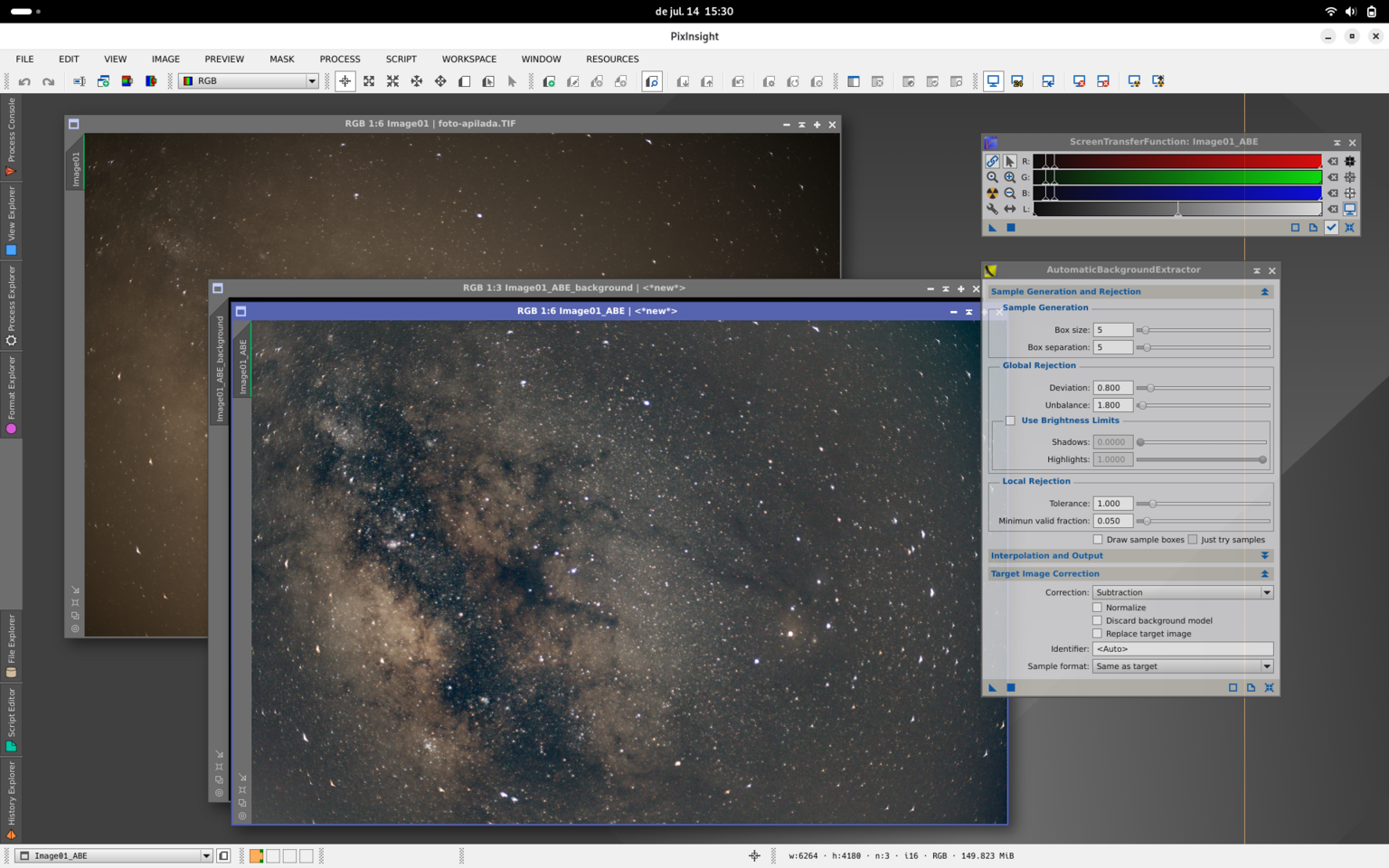This screenshot has height=868, width=1389.
Task: Collapse the Target Image Correction section
Action: pos(1264,574)
